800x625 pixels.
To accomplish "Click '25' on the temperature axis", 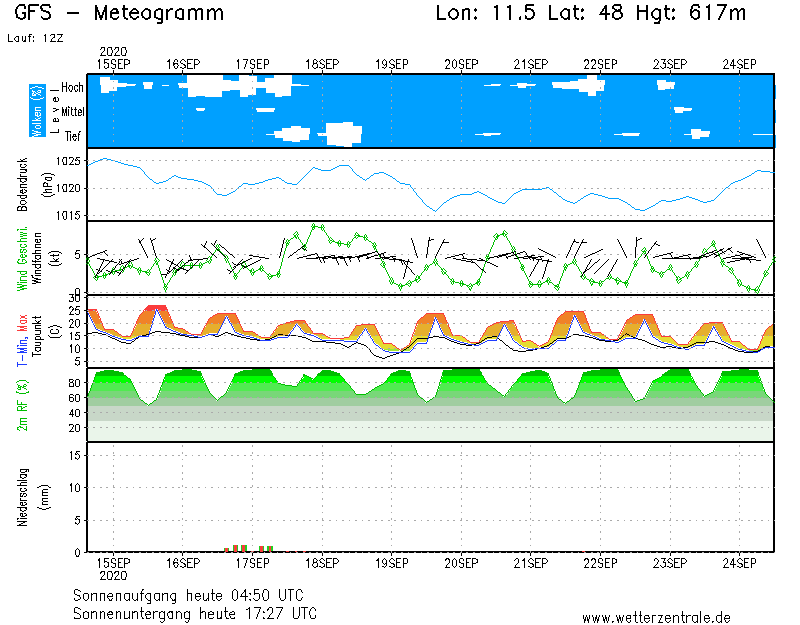I will (x=75, y=311).
